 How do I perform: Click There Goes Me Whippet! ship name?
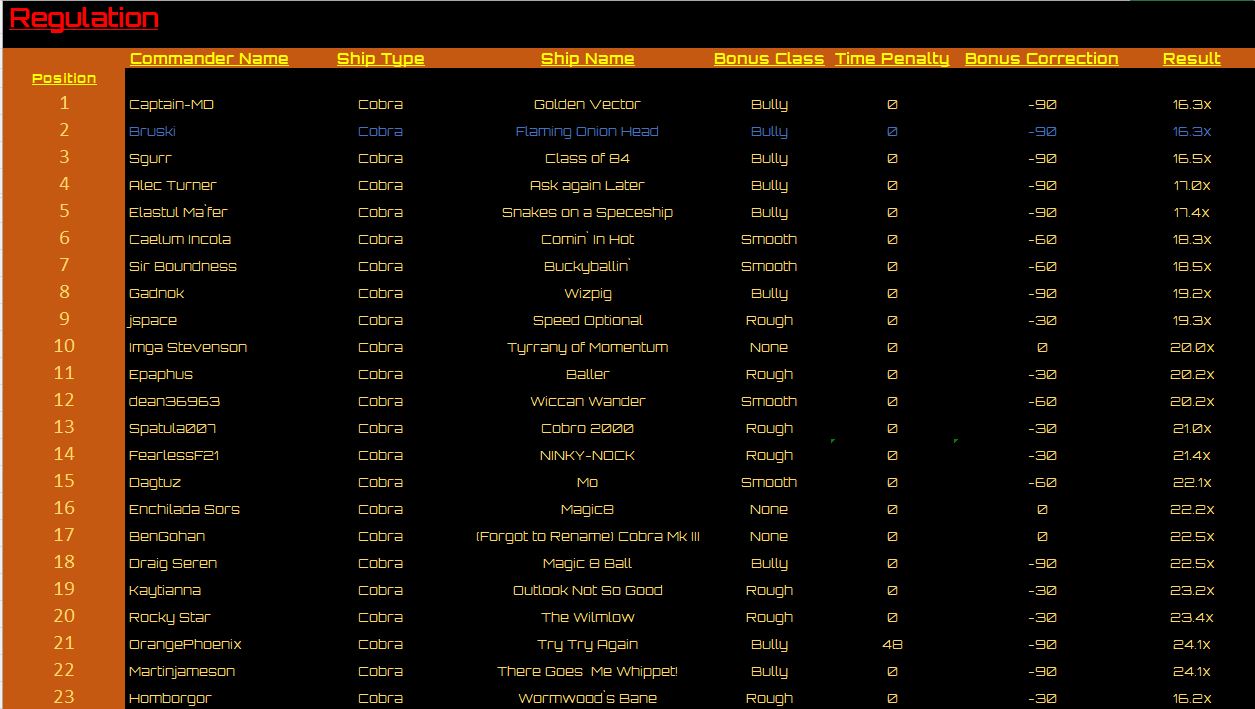(x=587, y=671)
